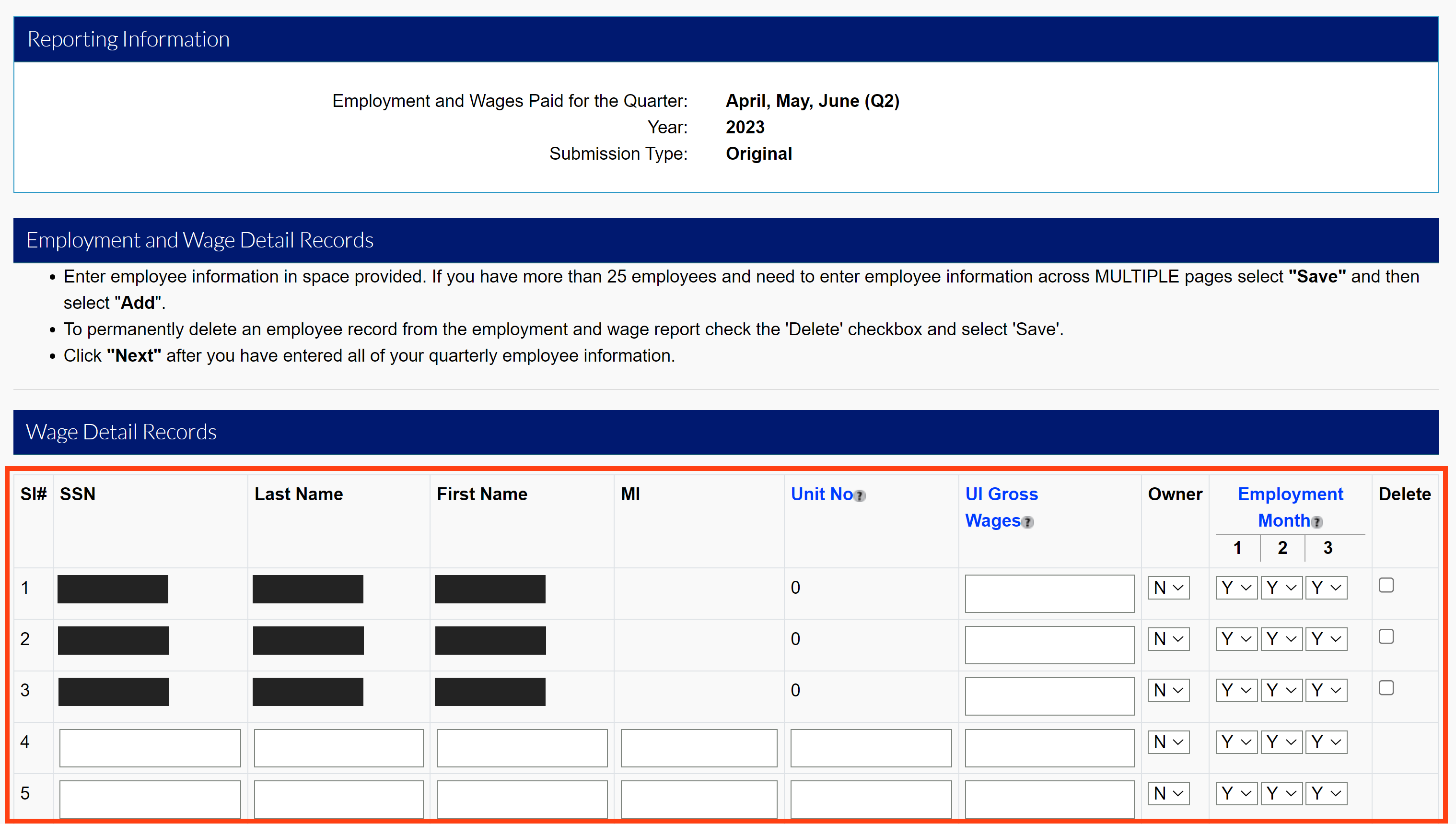Check the Delete checkbox for row 2

pos(1386,636)
